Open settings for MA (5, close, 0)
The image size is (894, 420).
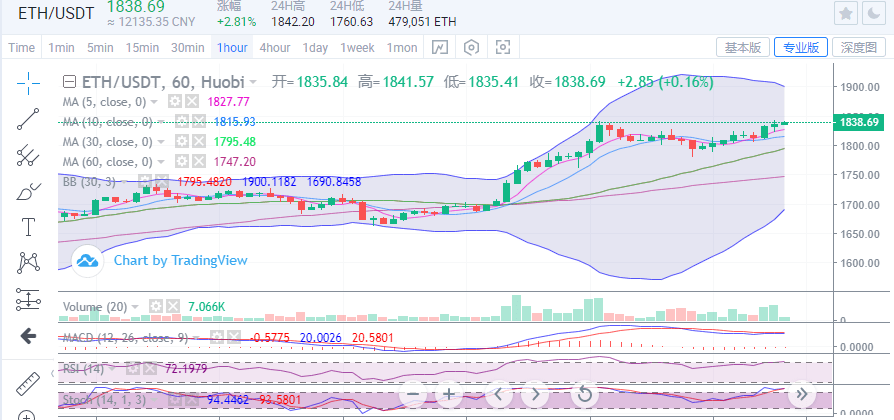(175, 102)
